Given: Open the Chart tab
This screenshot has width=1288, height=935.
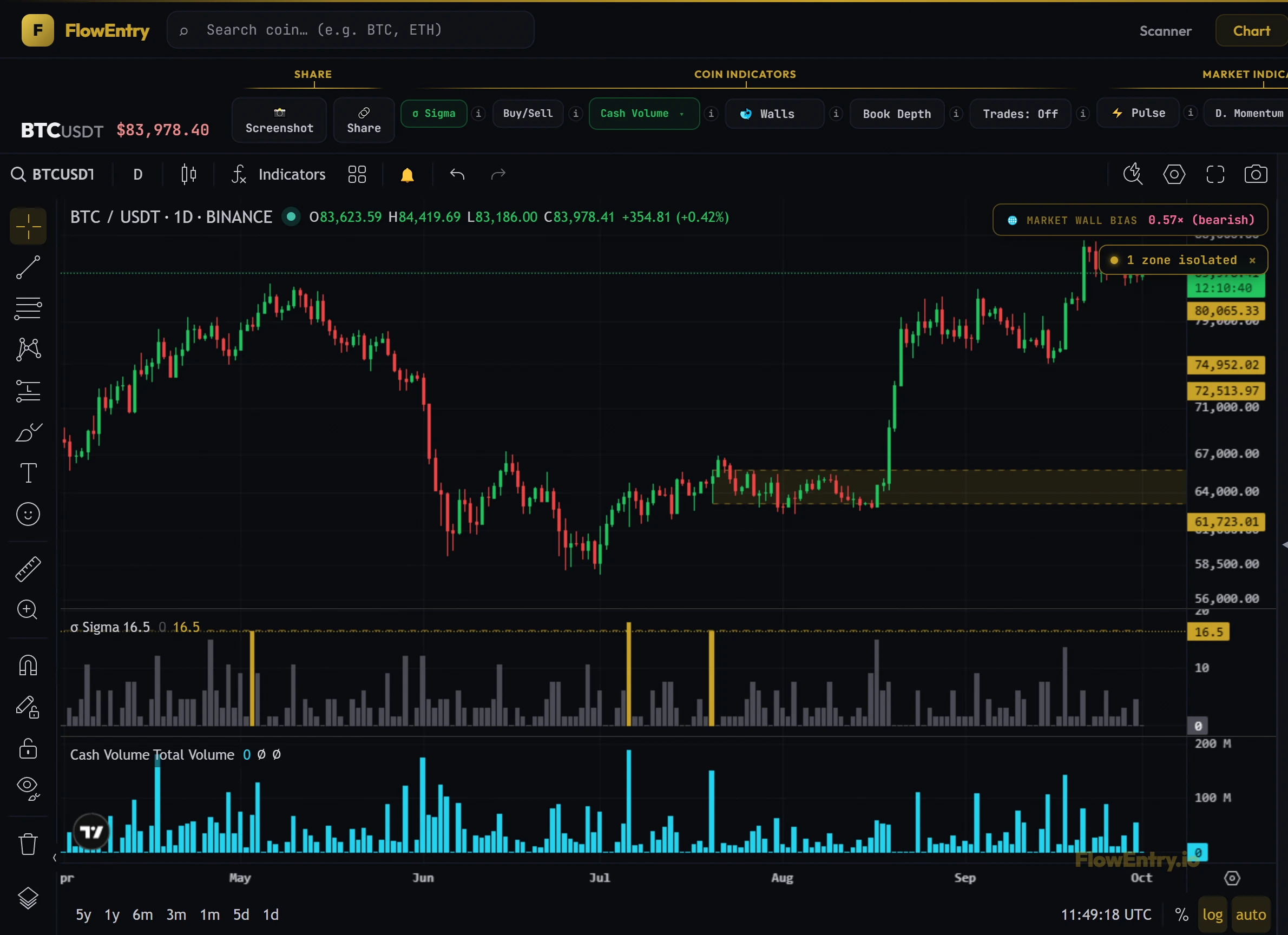Looking at the screenshot, I should 1251,31.
